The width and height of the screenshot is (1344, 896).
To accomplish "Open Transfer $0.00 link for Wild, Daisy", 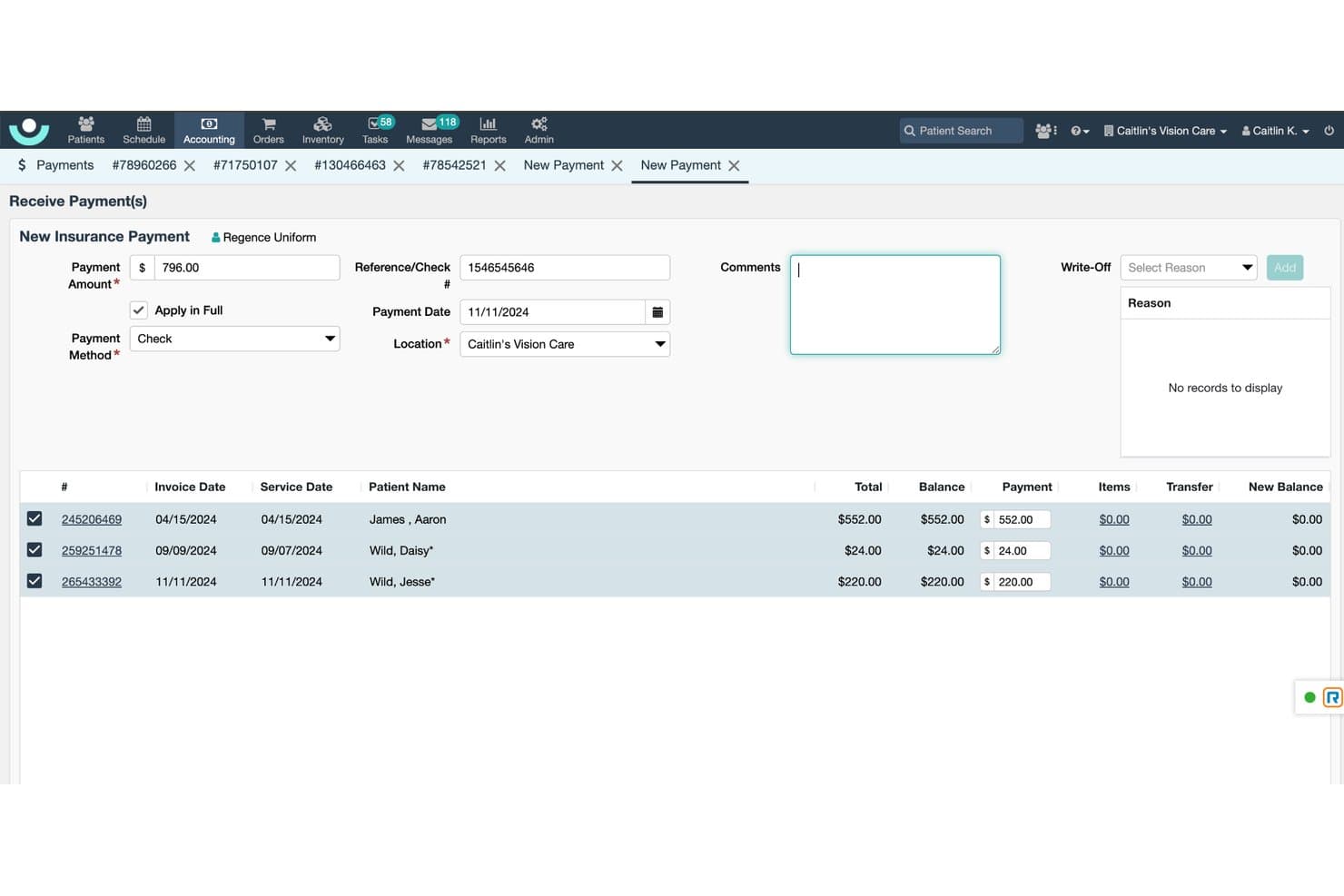I will tap(1197, 550).
